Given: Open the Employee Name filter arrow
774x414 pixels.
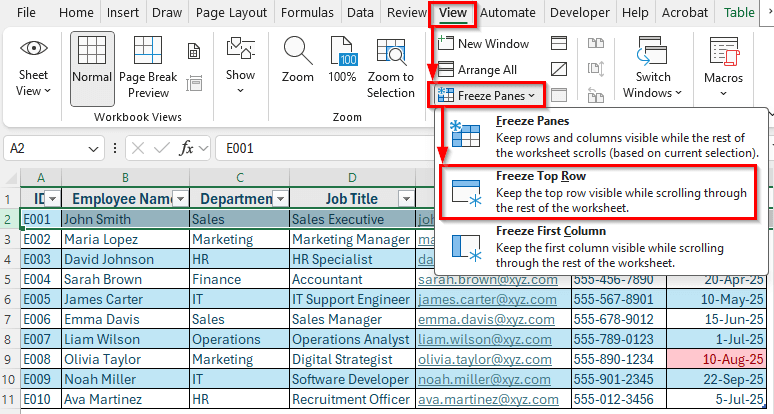Looking at the screenshot, I should [181, 199].
